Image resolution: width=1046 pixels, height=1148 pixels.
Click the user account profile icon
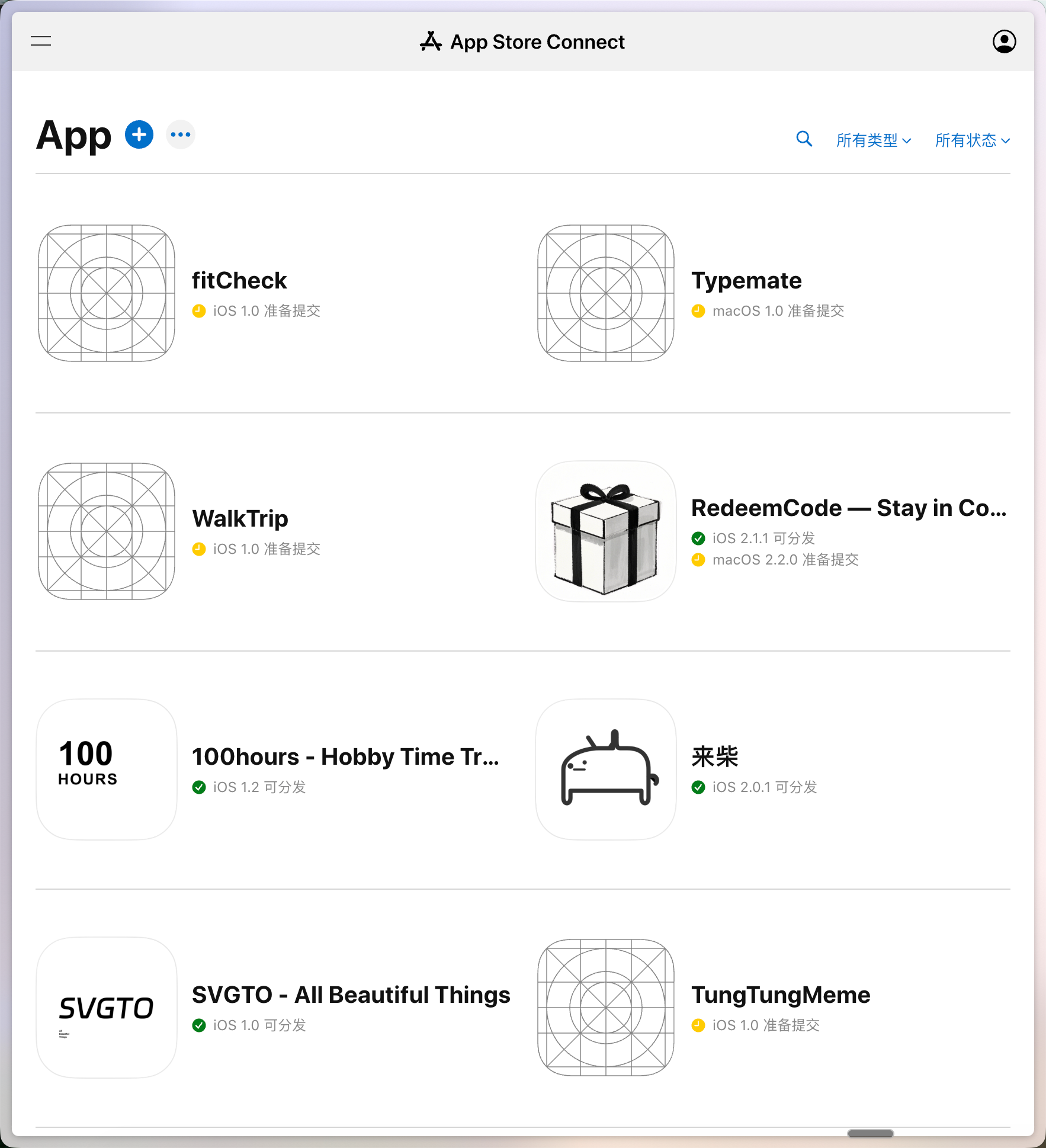coord(1004,41)
